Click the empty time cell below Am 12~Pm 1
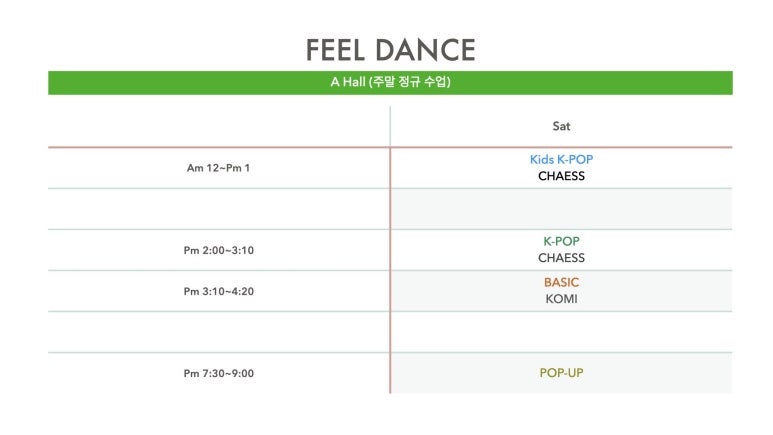This screenshot has height=435, width=773. [218, 209]
